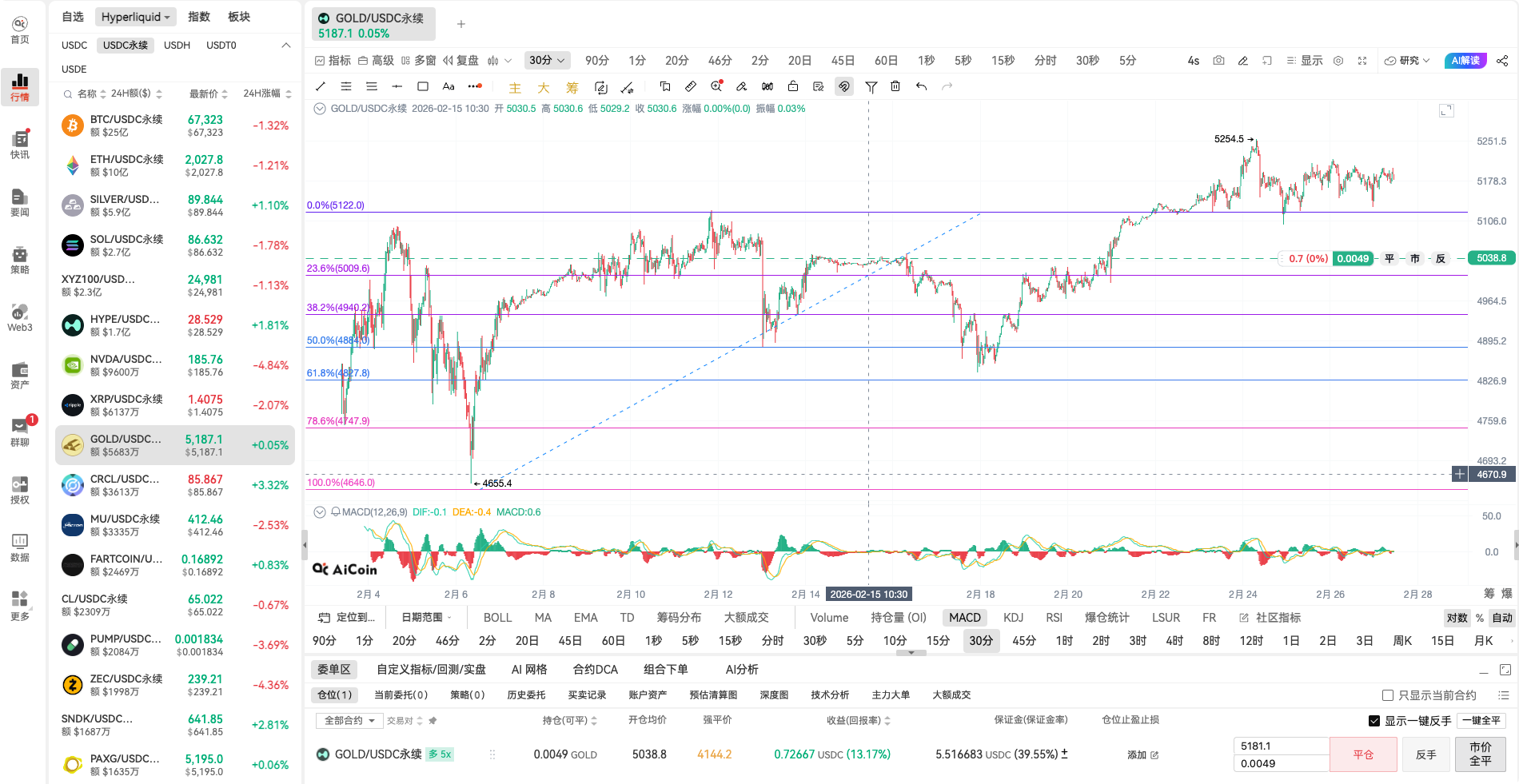Toggle 对数 logarithmic scale option
Image resolution: width=1519 pixels, height=784 pixels.
tap(1457, 618)
